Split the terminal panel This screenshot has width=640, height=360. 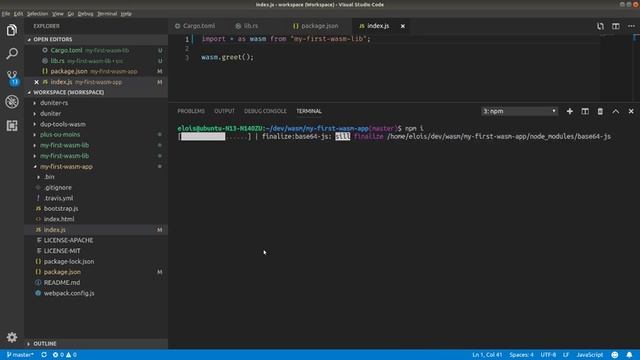click(x=585, y=111)
